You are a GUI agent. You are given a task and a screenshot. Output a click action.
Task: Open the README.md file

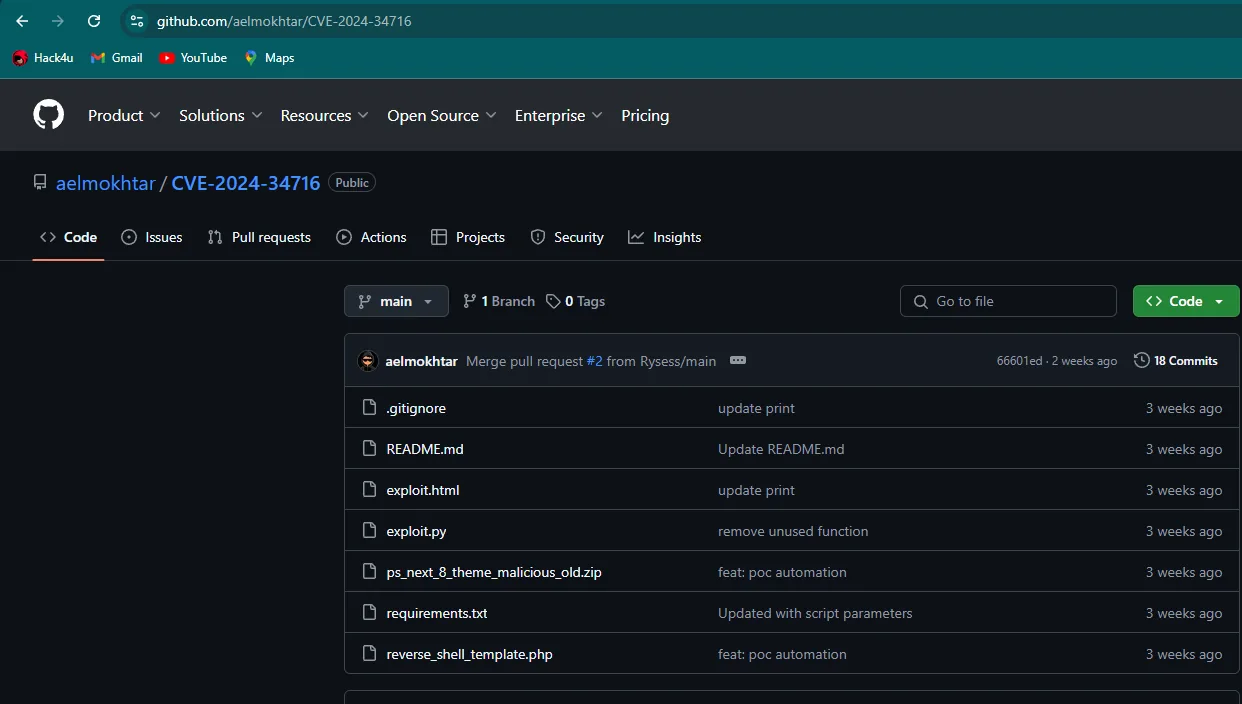(x=425, y=449)
